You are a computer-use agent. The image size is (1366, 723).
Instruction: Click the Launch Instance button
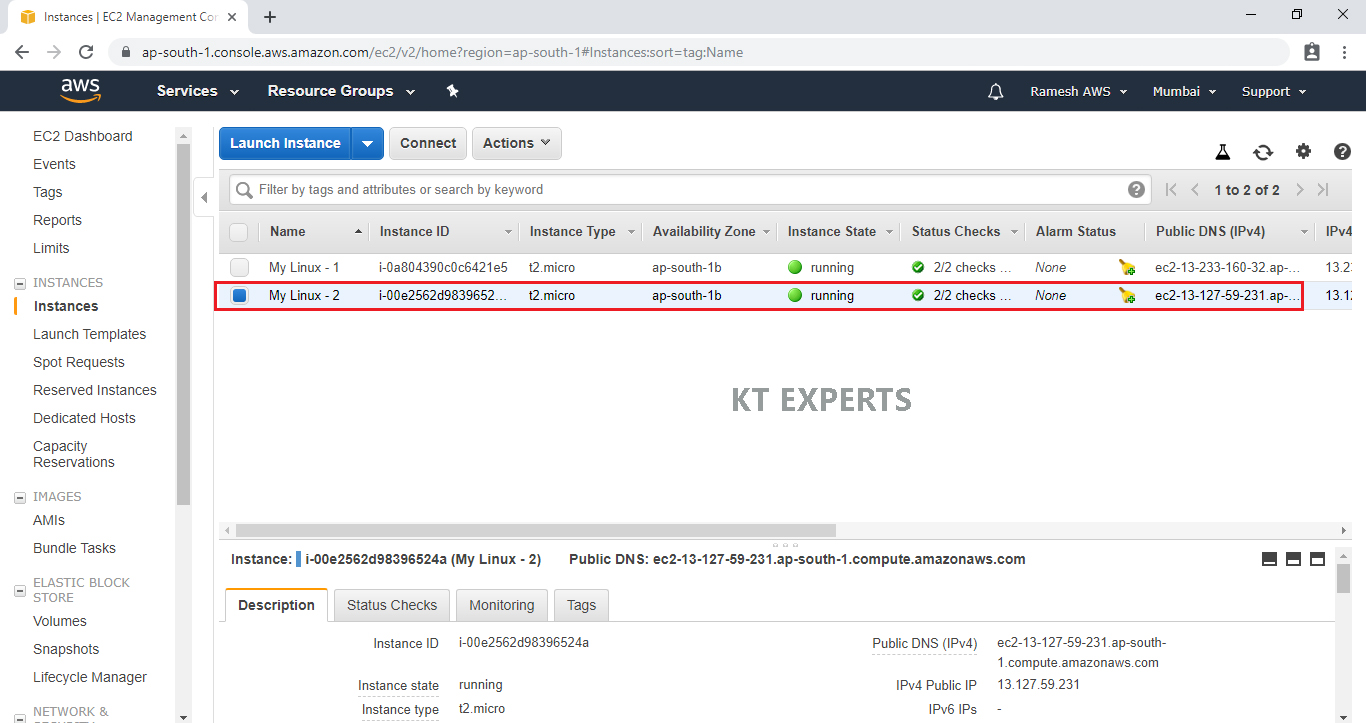coord(285,143)
